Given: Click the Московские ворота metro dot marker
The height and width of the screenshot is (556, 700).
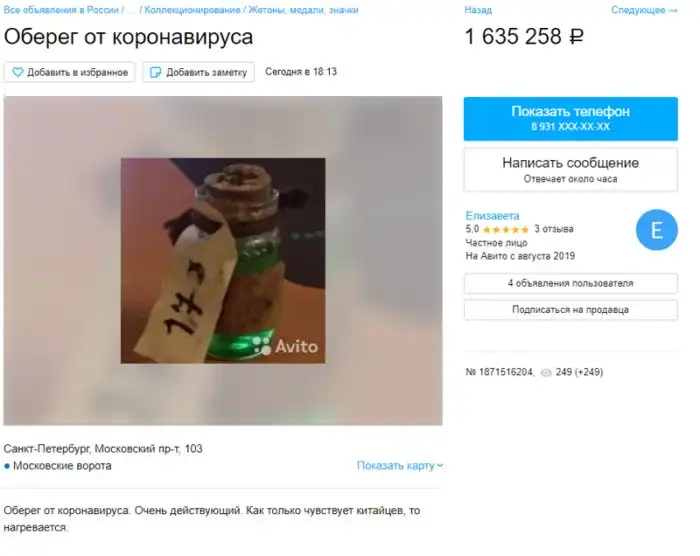Looking at the screenshot, I should (x=7, y=466).
